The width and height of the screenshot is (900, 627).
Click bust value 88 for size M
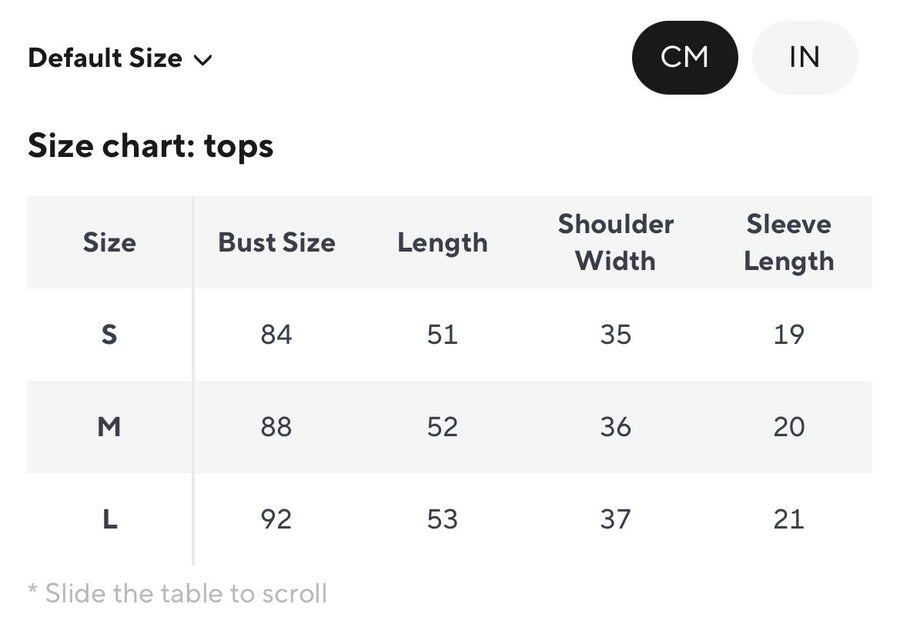(x=276, y=427)
